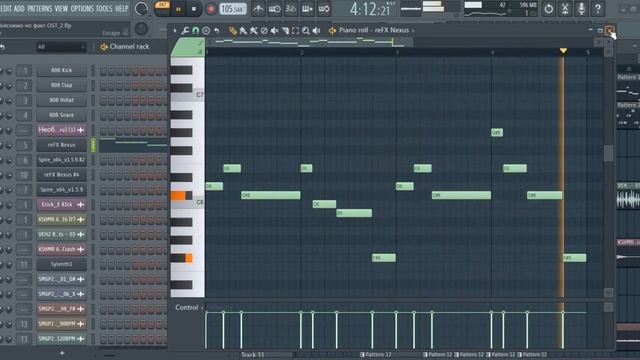Click the one-click audio recording microphone
Image resolution: width=640 pixels, height=360 pixels.
pyautogui.click(x=581, y=9)
